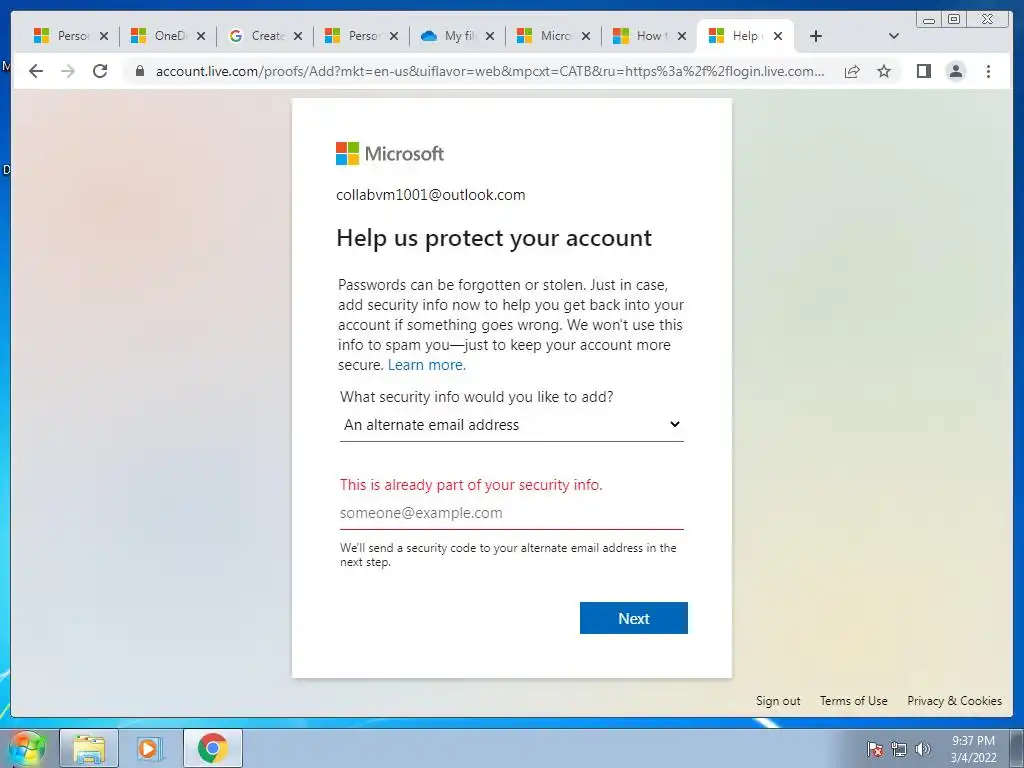This screenshot has width=1024, height=768.
Task: Click the taskbar clock showing 9:37 PM
Action: pos(973,749)
